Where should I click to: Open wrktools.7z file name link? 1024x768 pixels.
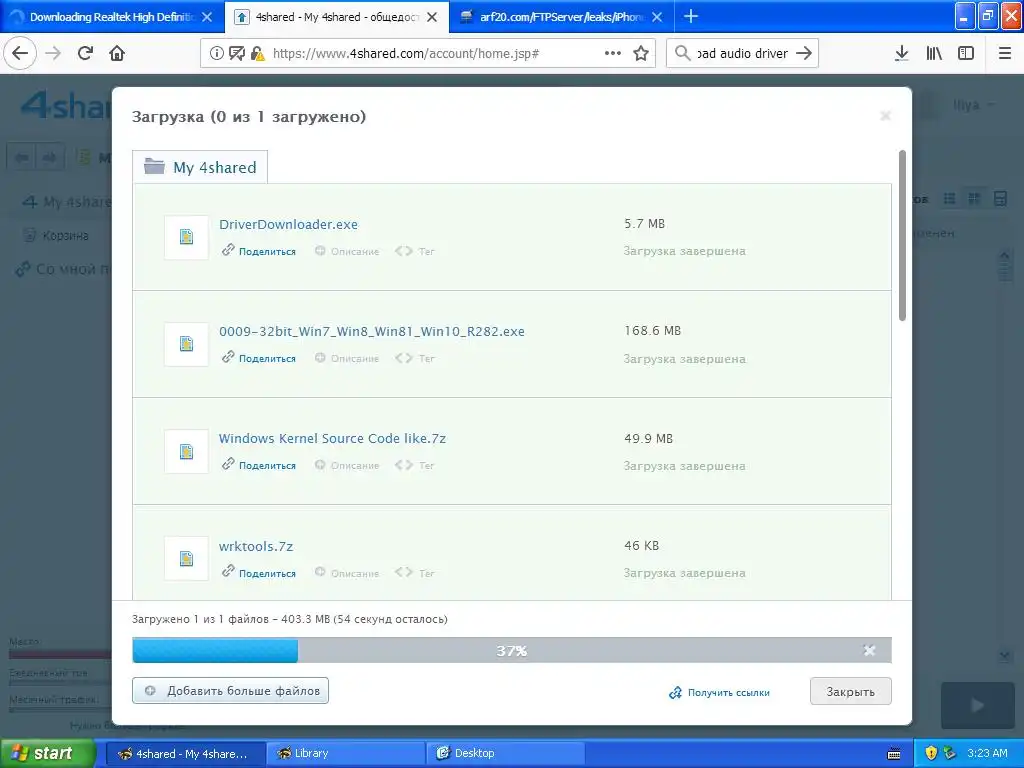(256, 546)
